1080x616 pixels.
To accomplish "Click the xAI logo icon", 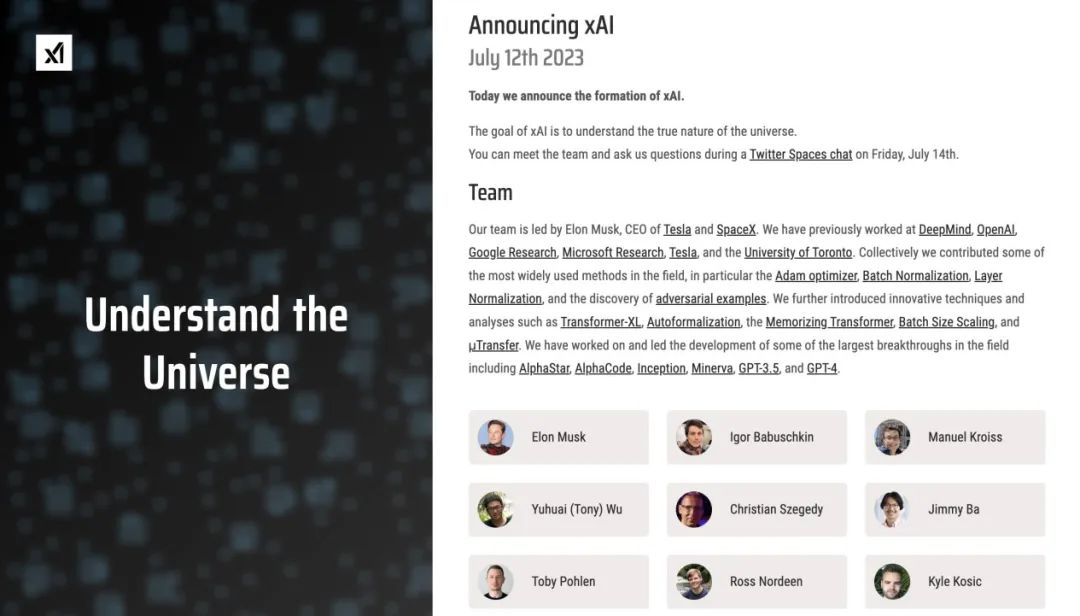I will pyautogui.click(x=54, y=52).
